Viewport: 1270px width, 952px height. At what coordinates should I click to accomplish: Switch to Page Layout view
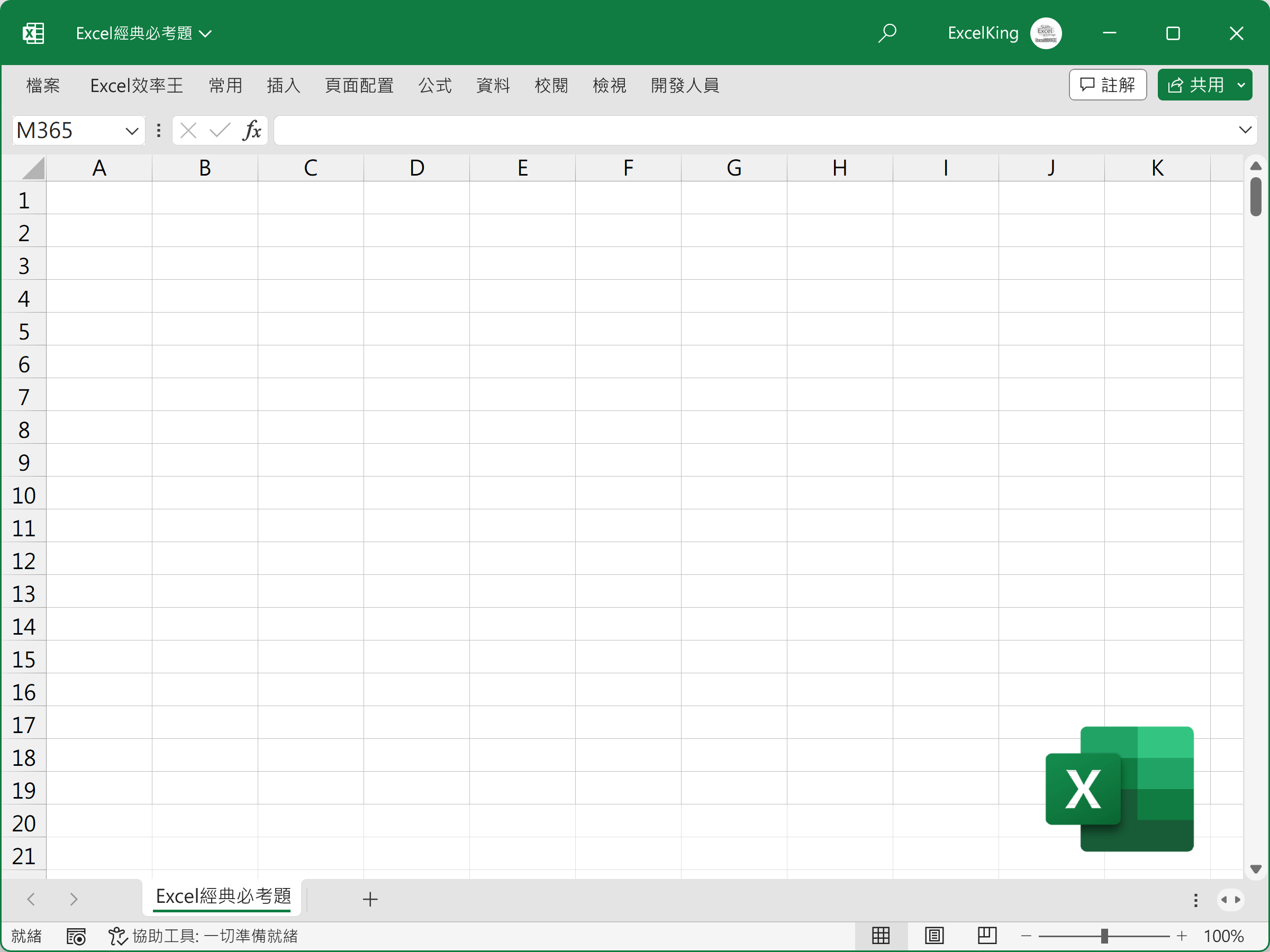point(933,936)
